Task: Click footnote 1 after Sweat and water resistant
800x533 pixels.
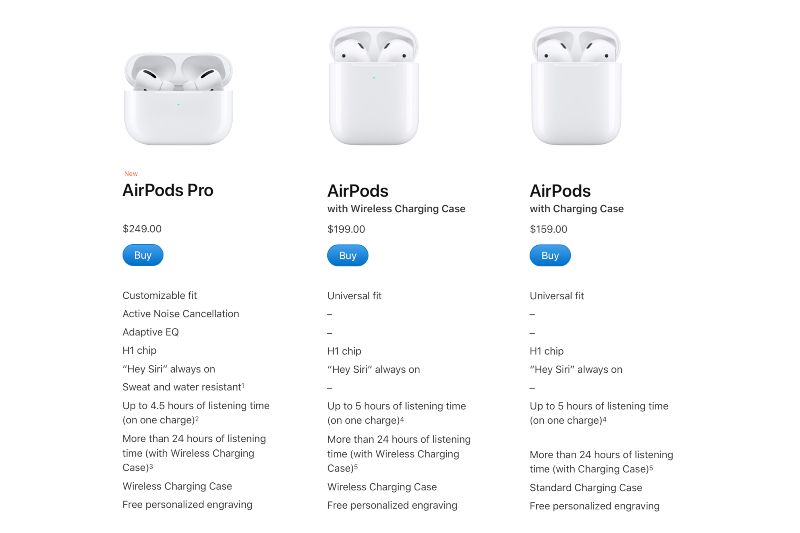Action: 243,385
